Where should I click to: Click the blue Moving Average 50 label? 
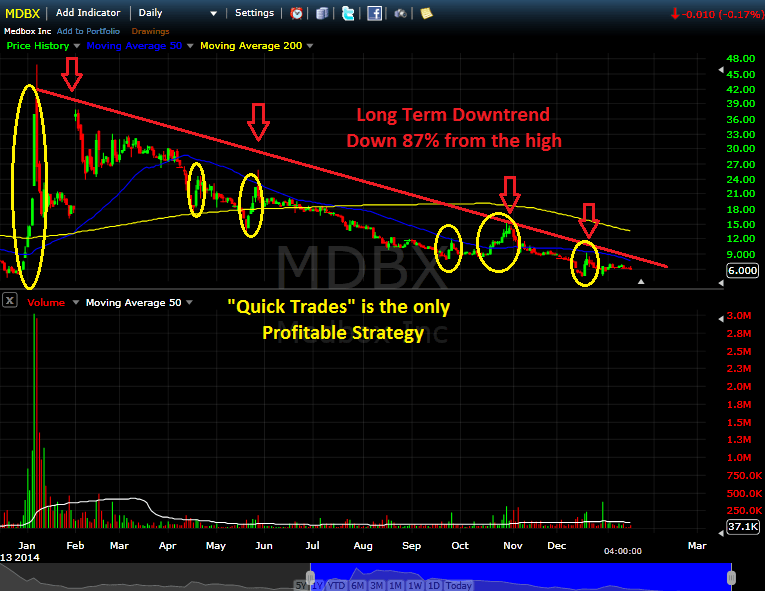coord(134,46)
